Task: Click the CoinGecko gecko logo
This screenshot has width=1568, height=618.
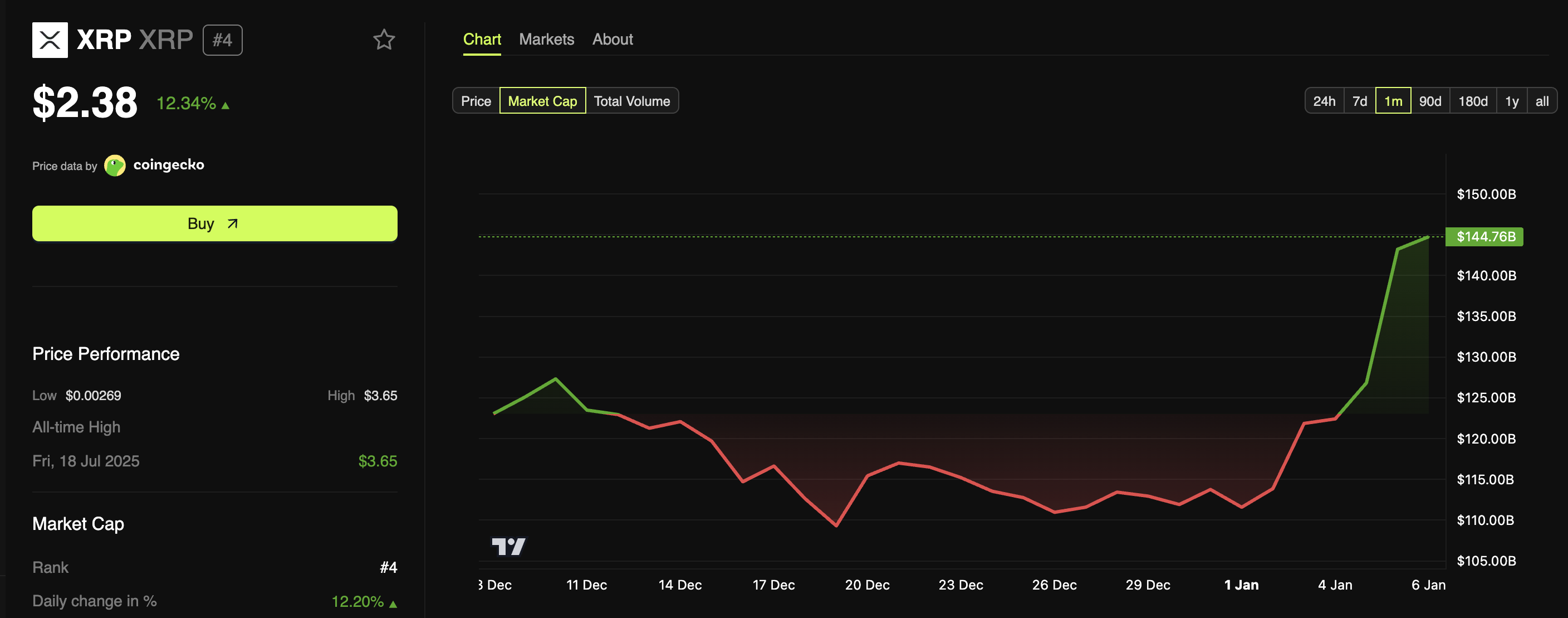Action: pyautogui.click(x=115, y=165)
